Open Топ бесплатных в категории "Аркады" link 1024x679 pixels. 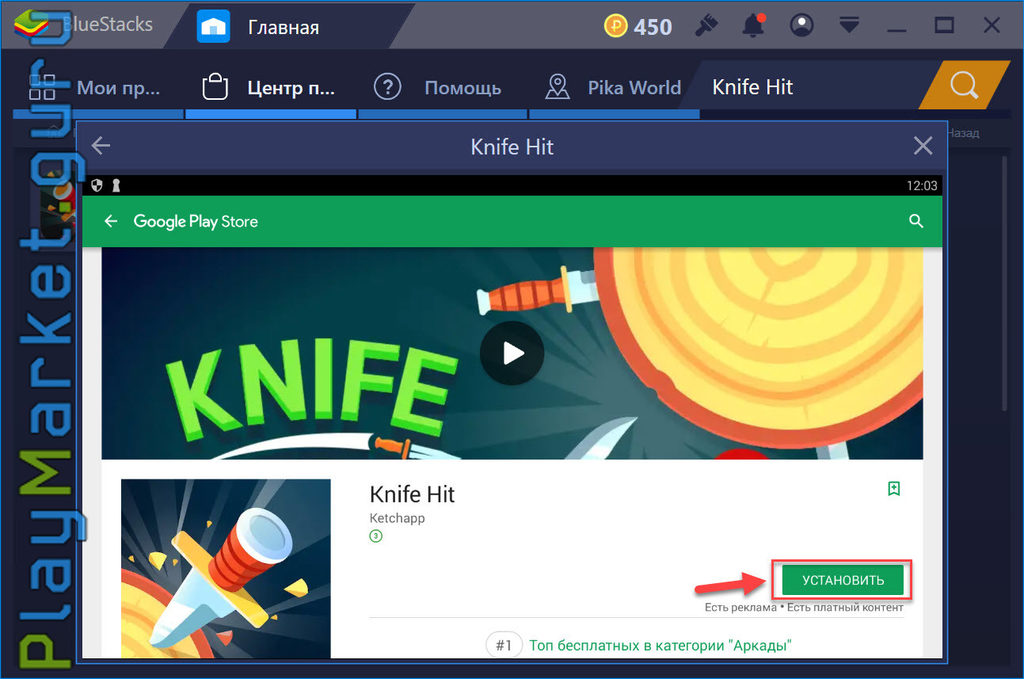click(660, 646)
